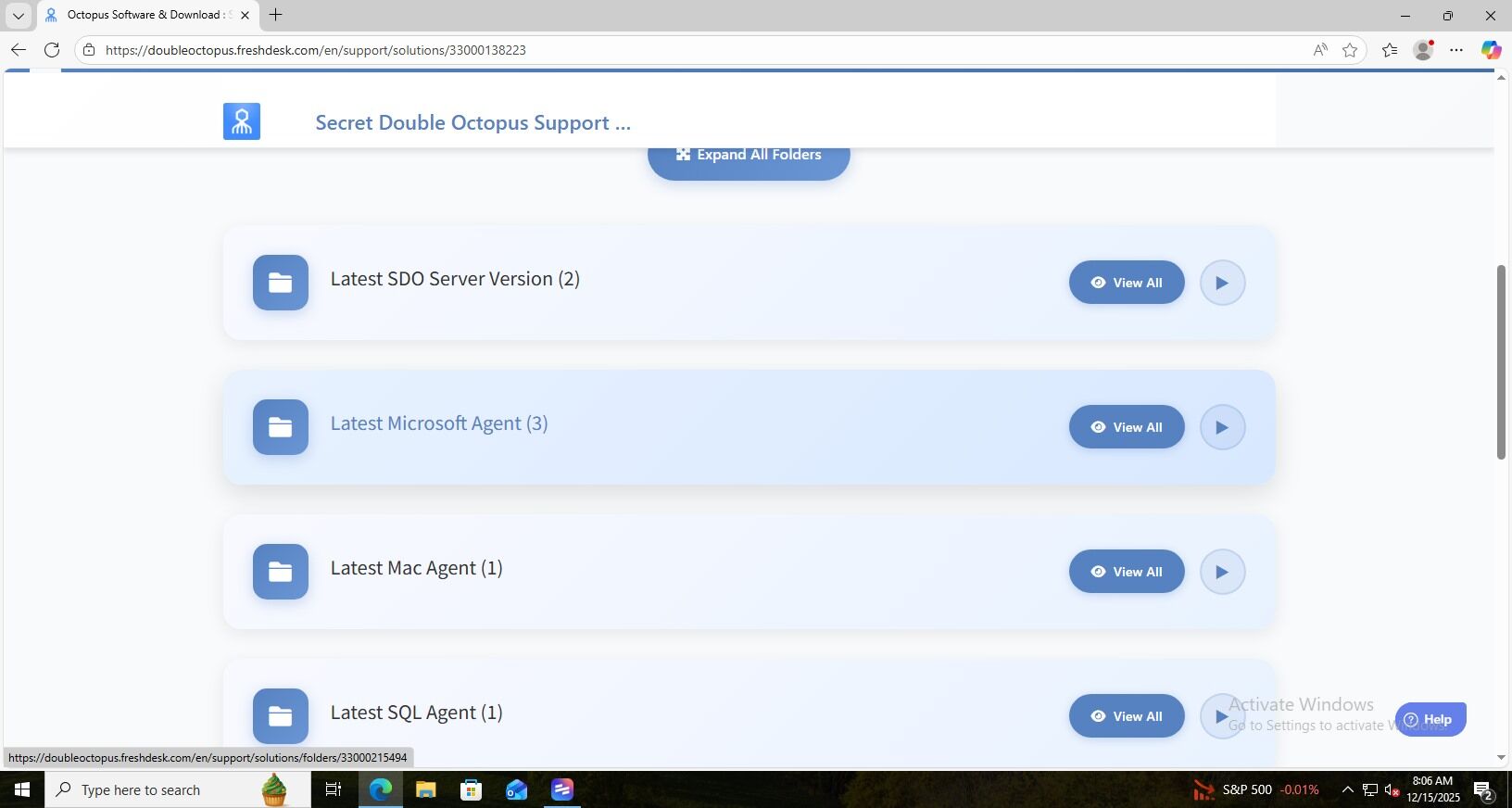Click View All for Latest SDO Server Version
This screenshot has width=1512, height=808.
tap(1127, 283)
